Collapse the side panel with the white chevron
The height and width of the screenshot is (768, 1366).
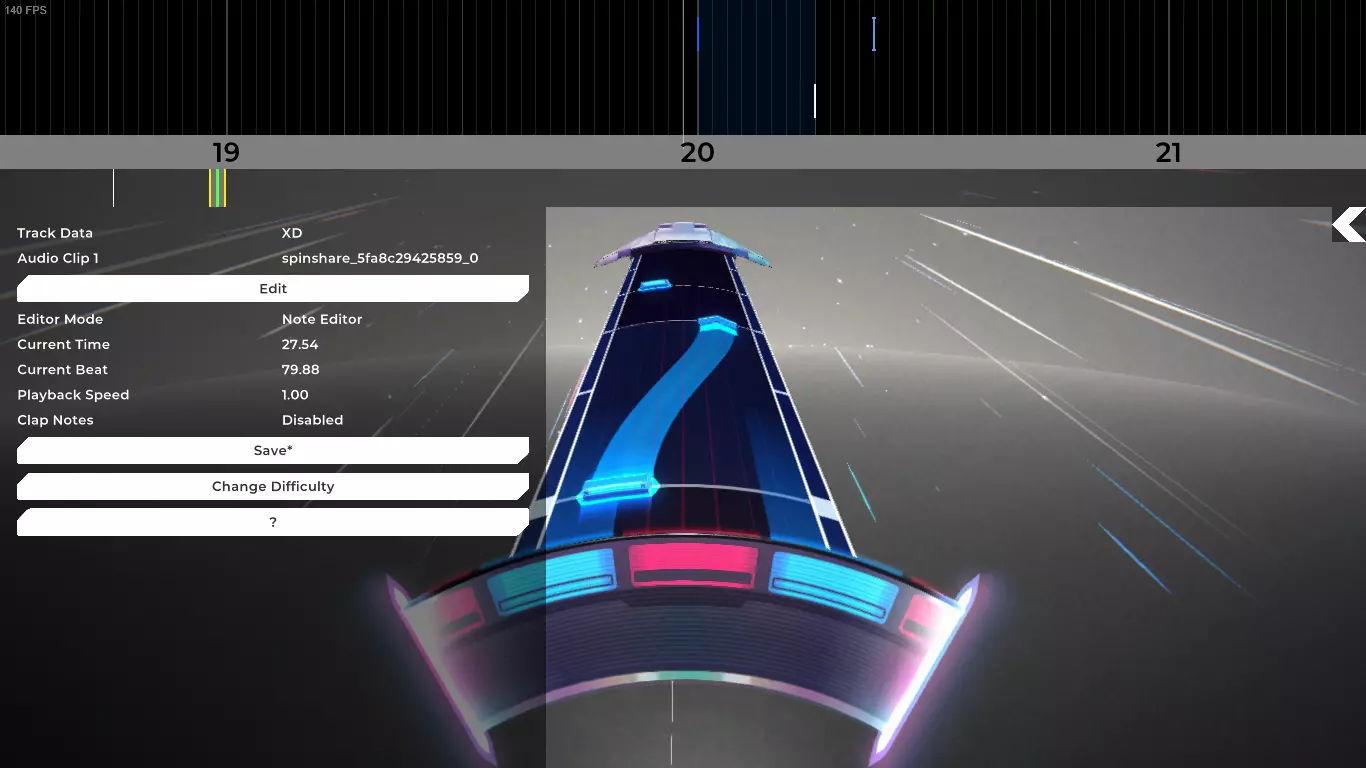click(x=1349, y=225)
